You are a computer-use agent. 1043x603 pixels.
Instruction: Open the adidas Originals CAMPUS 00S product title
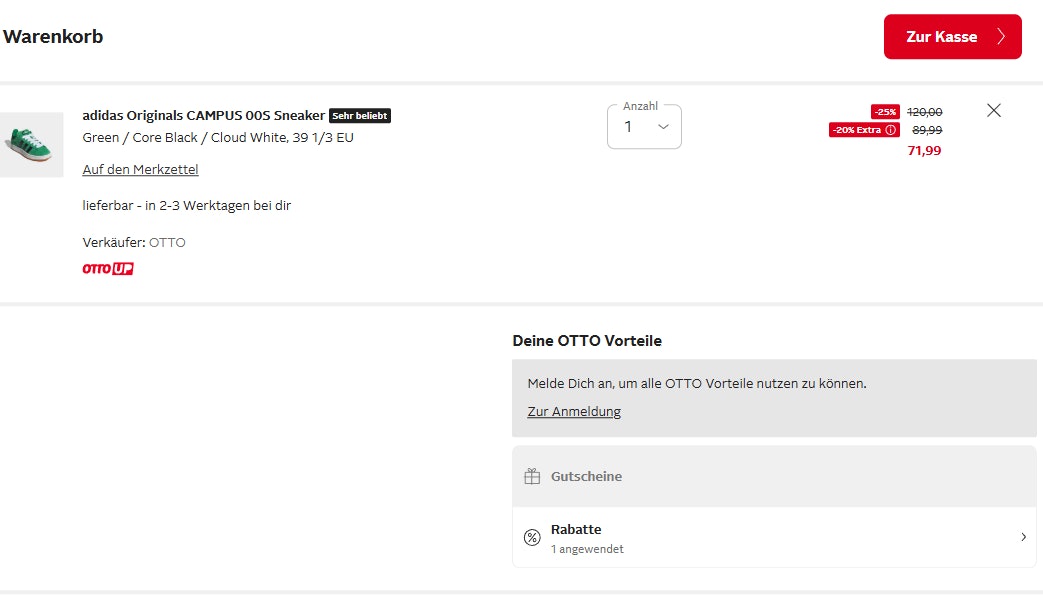pos(203,116)
